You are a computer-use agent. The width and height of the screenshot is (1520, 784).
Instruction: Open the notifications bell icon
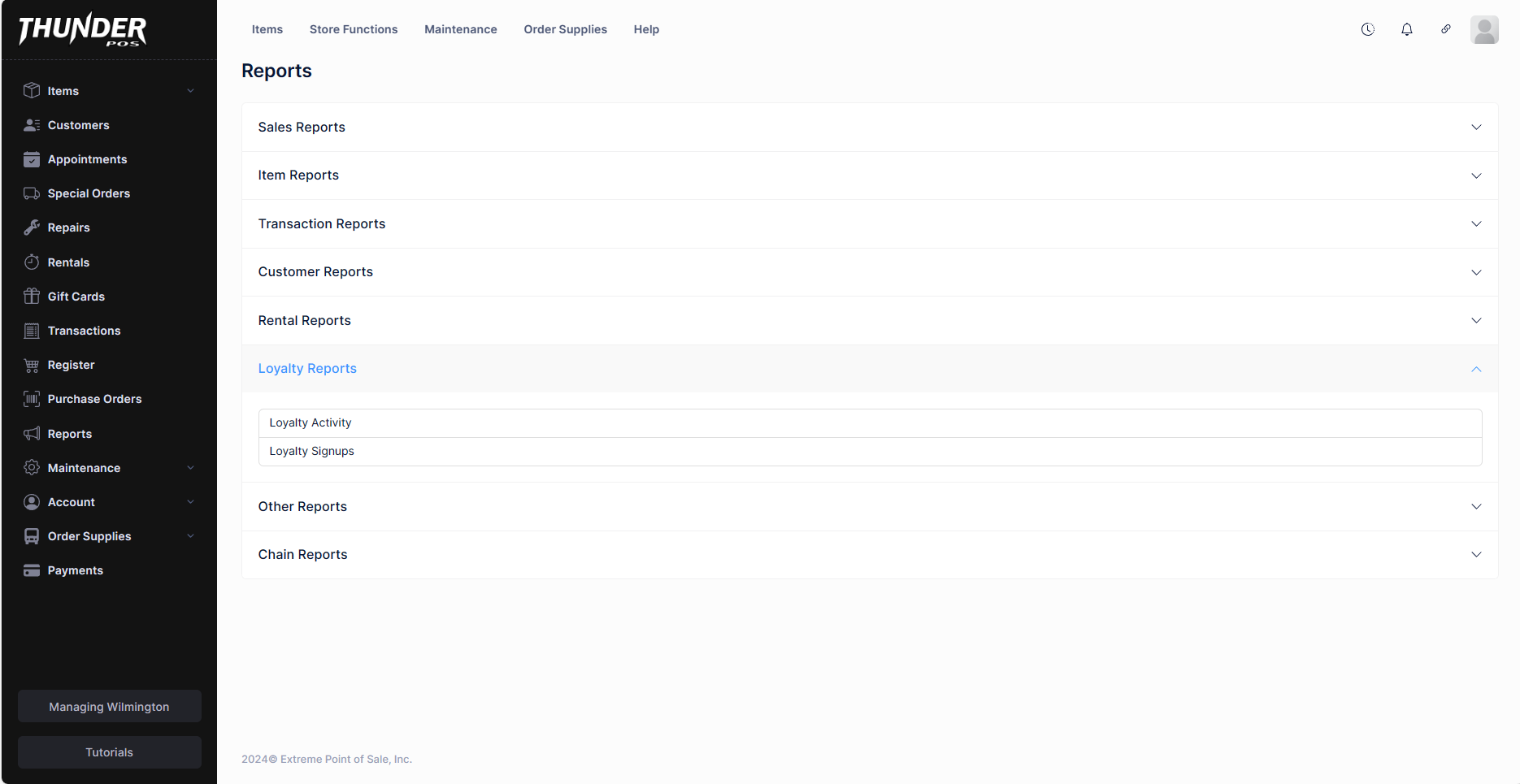tap(1407, 29)
